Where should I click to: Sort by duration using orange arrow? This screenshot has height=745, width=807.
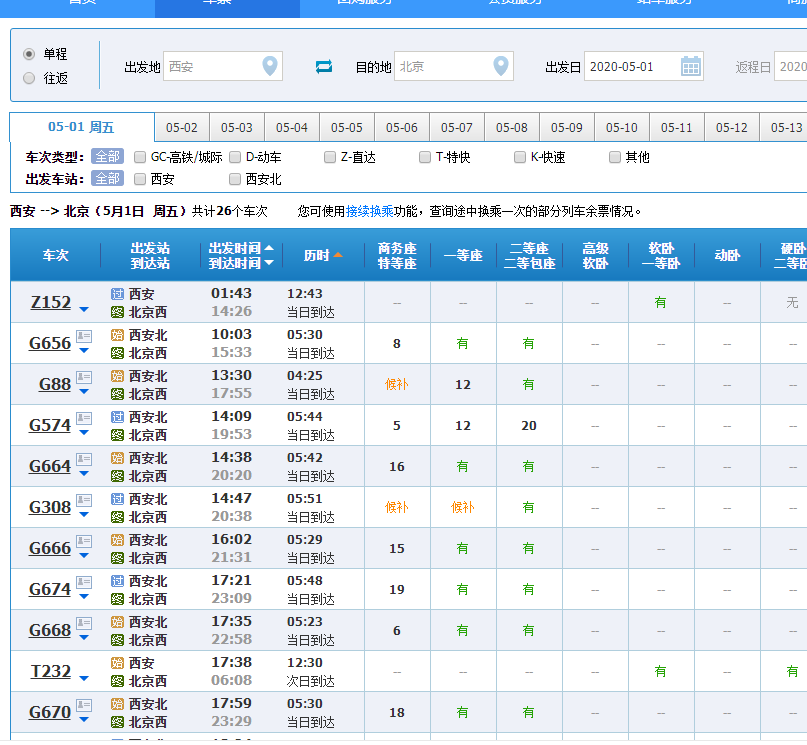pos(338,255)
